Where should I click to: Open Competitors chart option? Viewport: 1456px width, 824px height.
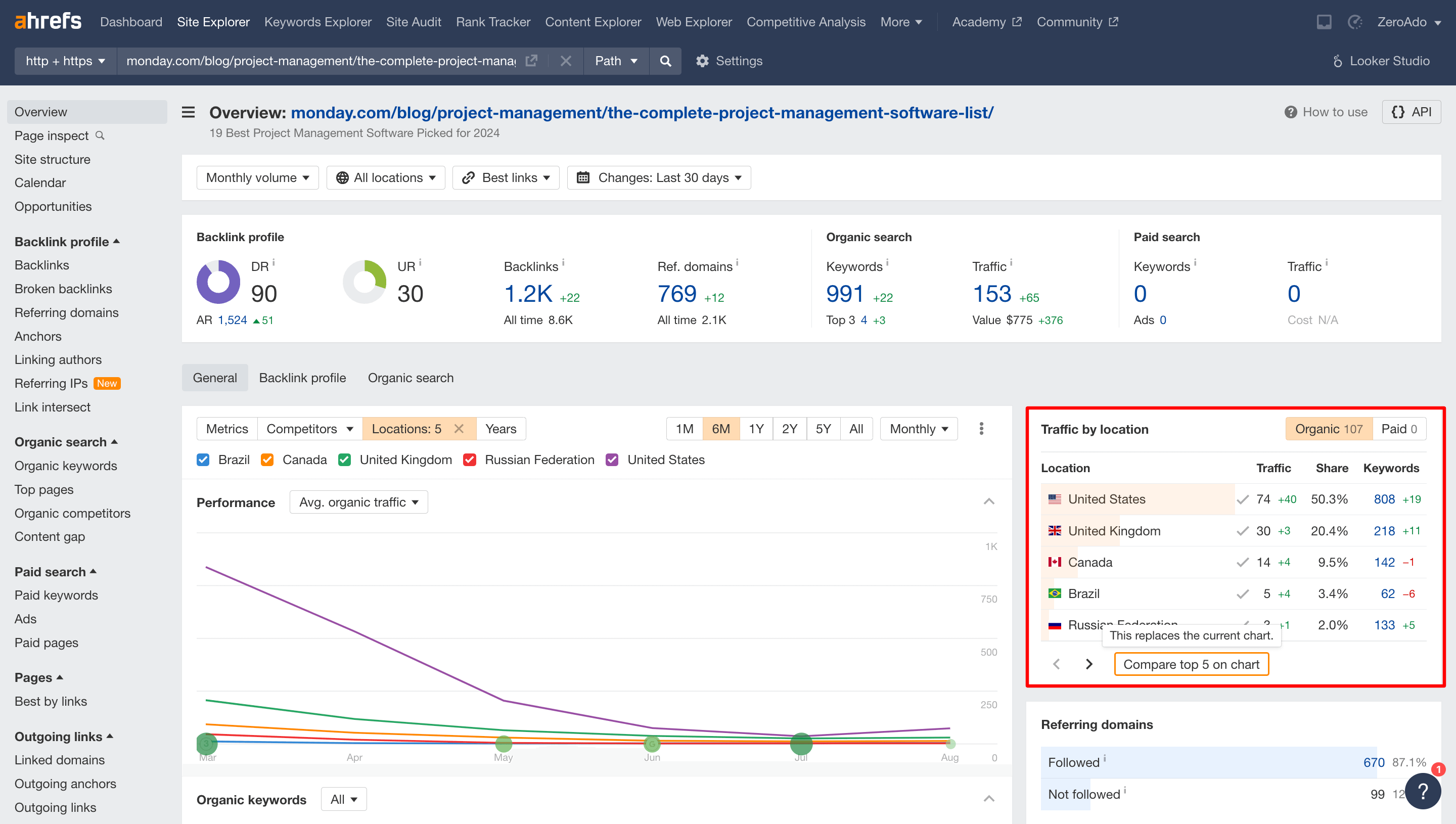click(x=309, y=428)
